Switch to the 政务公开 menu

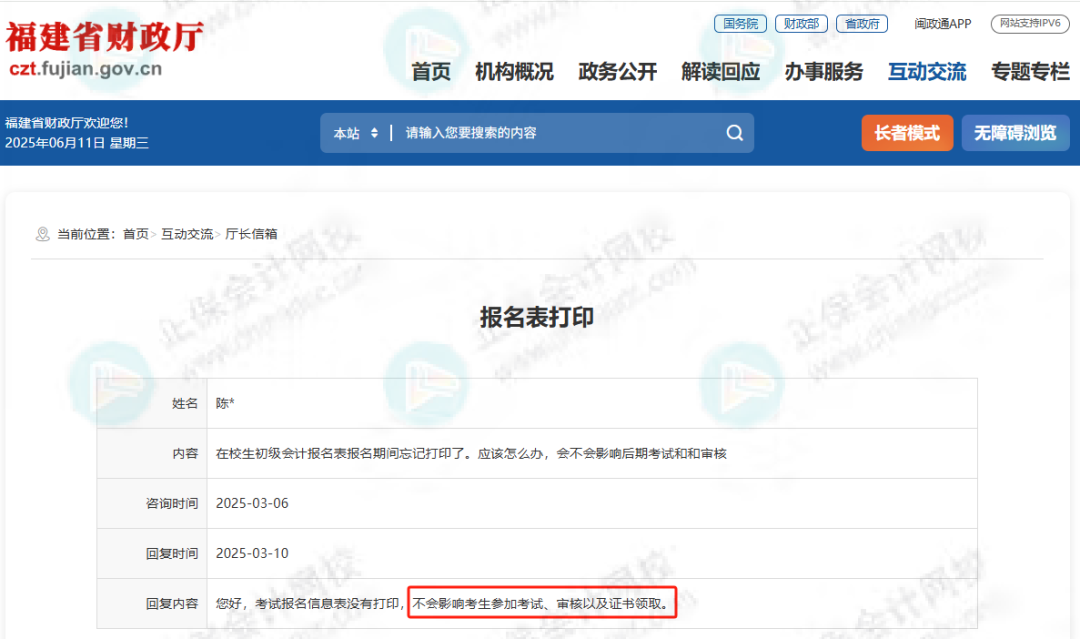pyautogui.click(x=617, y=71)
